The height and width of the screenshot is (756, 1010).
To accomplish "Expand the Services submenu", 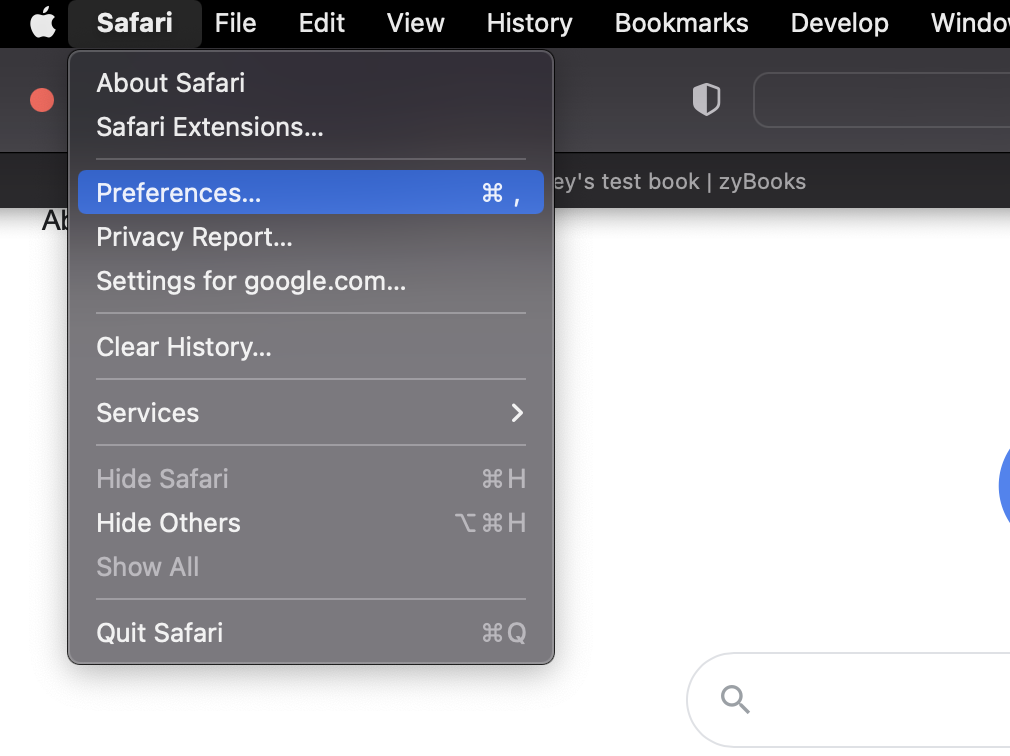I will [x=310, y=413].
